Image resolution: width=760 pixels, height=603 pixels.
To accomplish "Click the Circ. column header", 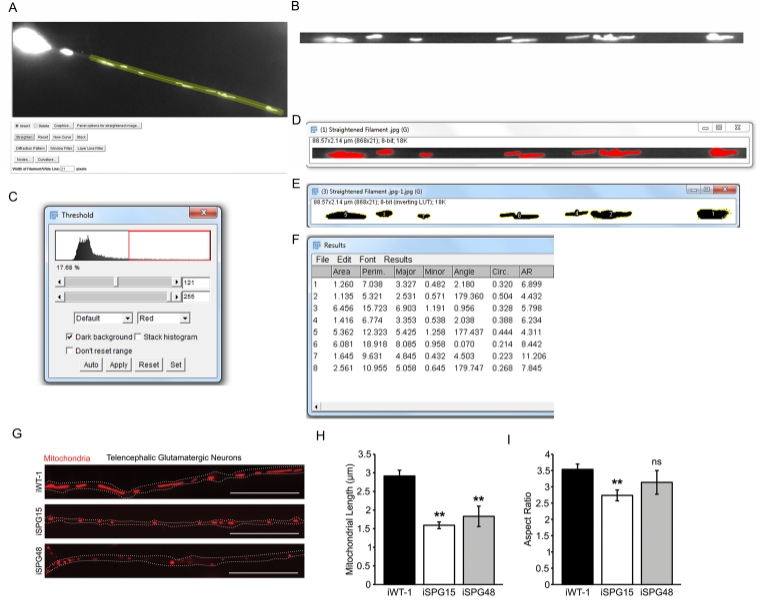I will 505,272.
